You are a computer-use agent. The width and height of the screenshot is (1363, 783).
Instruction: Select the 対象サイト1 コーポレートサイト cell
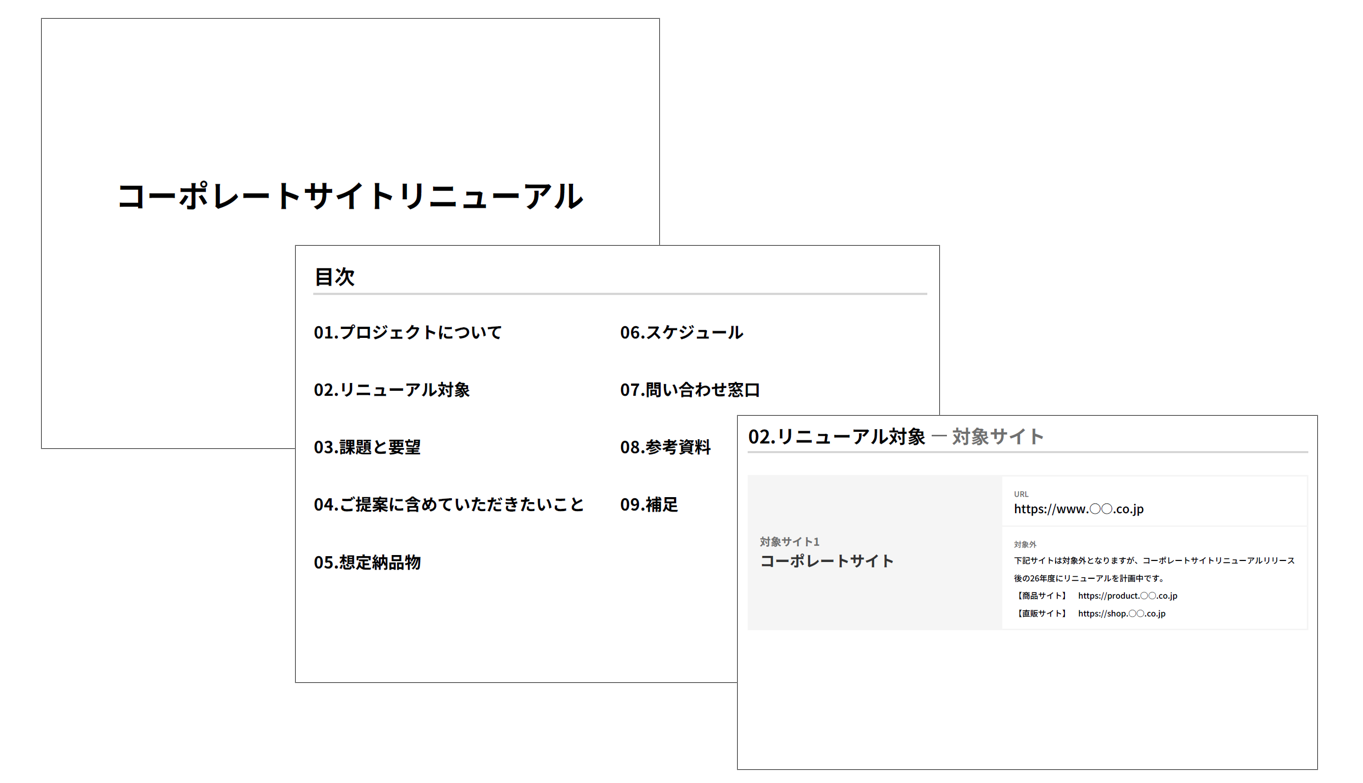(x=875, y=553)
